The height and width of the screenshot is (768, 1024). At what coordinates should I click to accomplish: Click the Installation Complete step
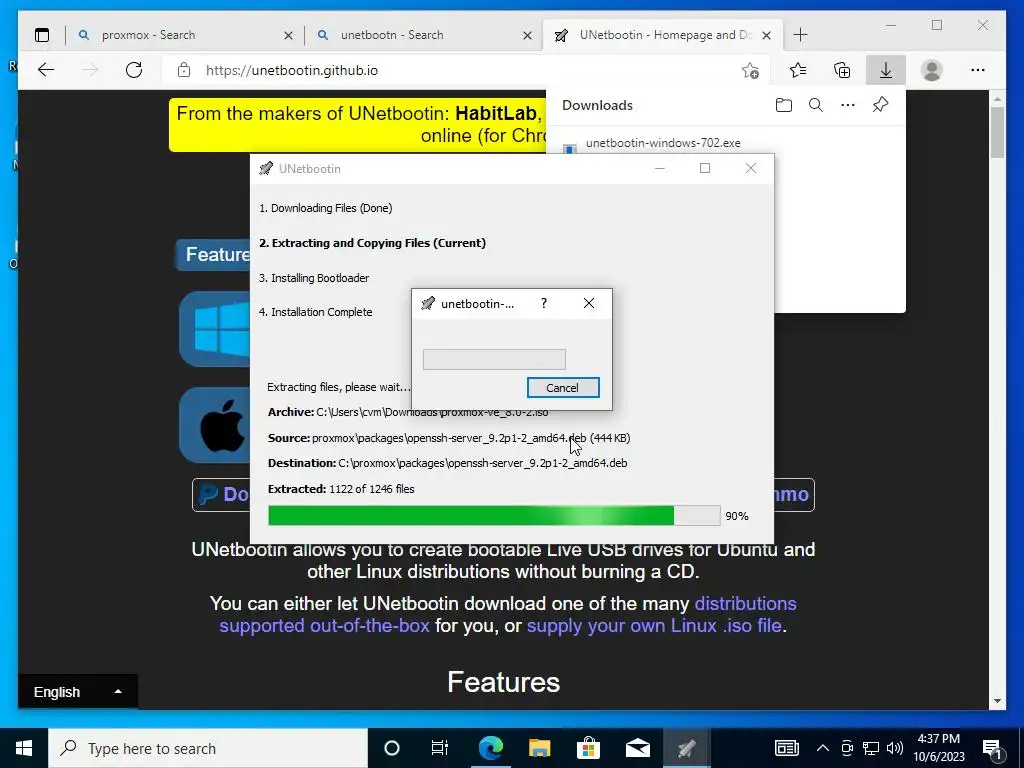pos(315,312)
